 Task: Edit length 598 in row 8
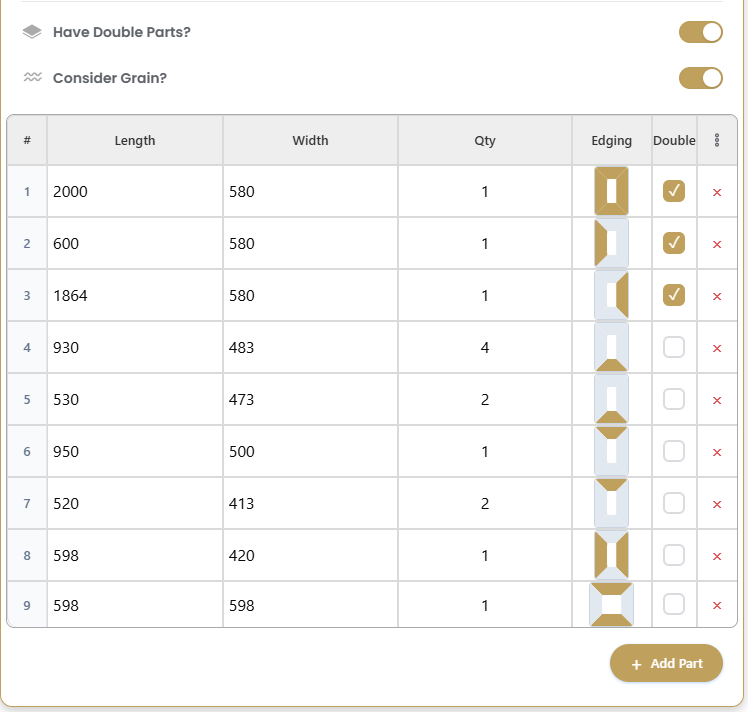tap(135, 555)
